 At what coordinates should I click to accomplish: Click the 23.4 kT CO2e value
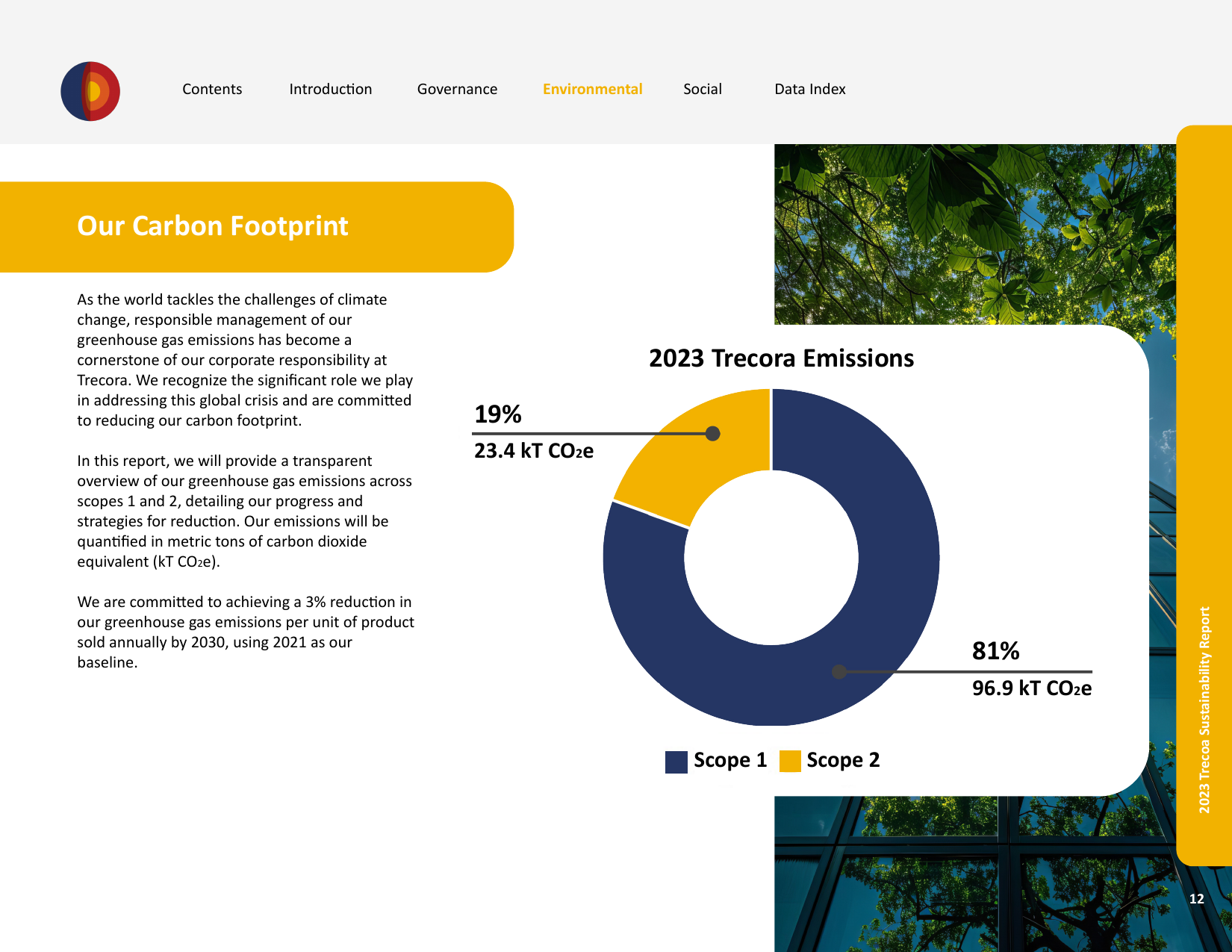[x=534, y=451]
